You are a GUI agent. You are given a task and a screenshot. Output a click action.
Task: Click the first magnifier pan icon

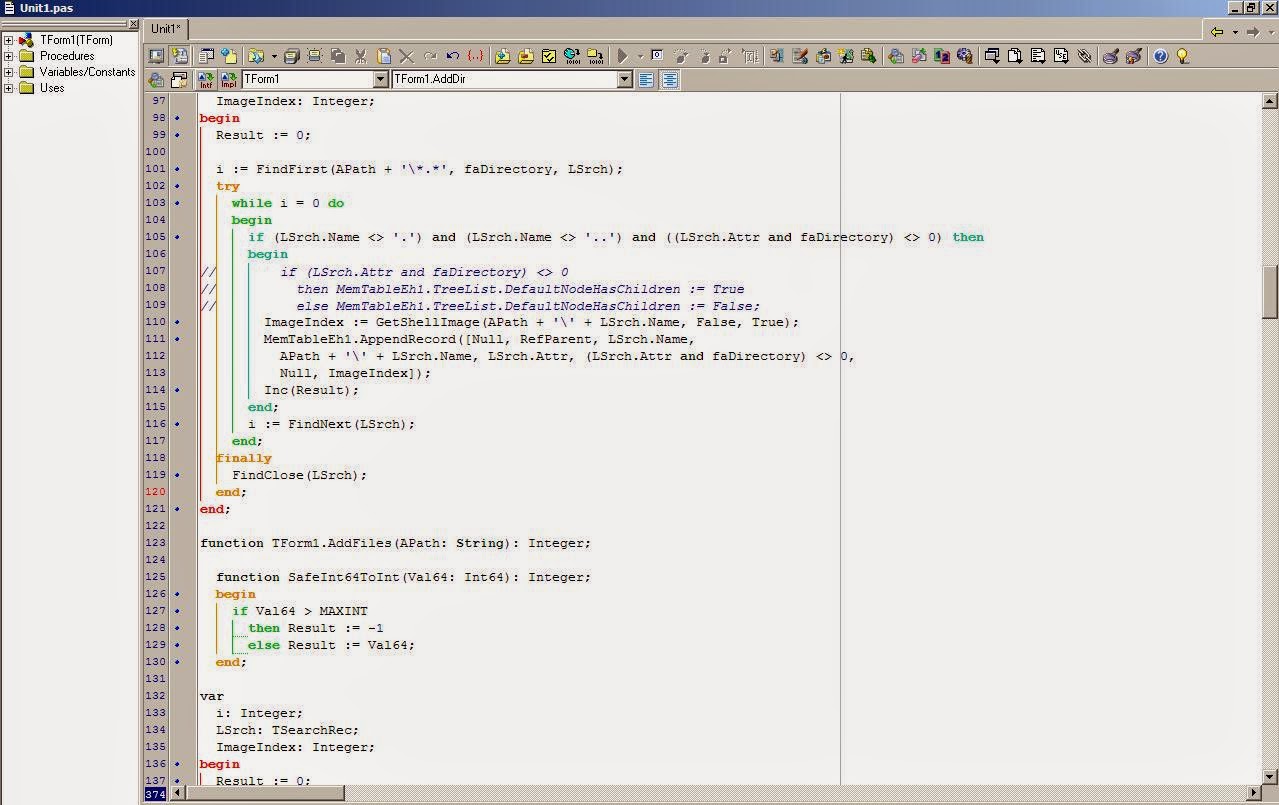[1111, 56]
